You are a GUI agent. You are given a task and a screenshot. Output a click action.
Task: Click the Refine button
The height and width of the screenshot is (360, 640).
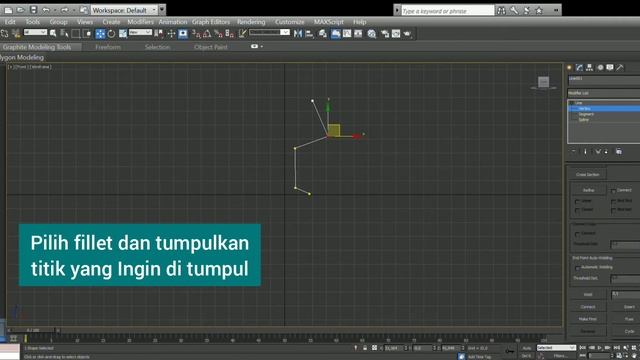(x=588, y=190)
